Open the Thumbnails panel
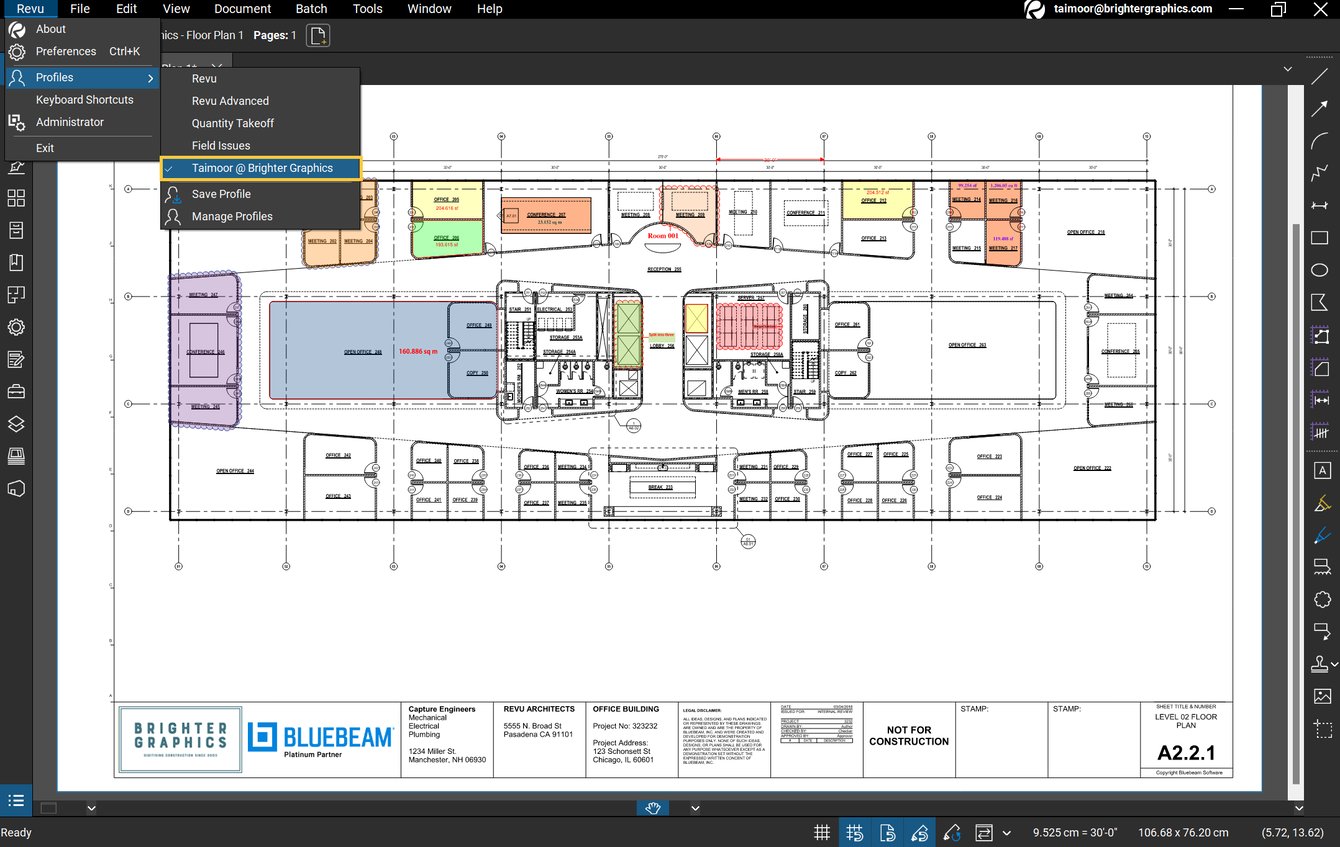The width and height of the screenshot is (1340, 847). point(16,198)
